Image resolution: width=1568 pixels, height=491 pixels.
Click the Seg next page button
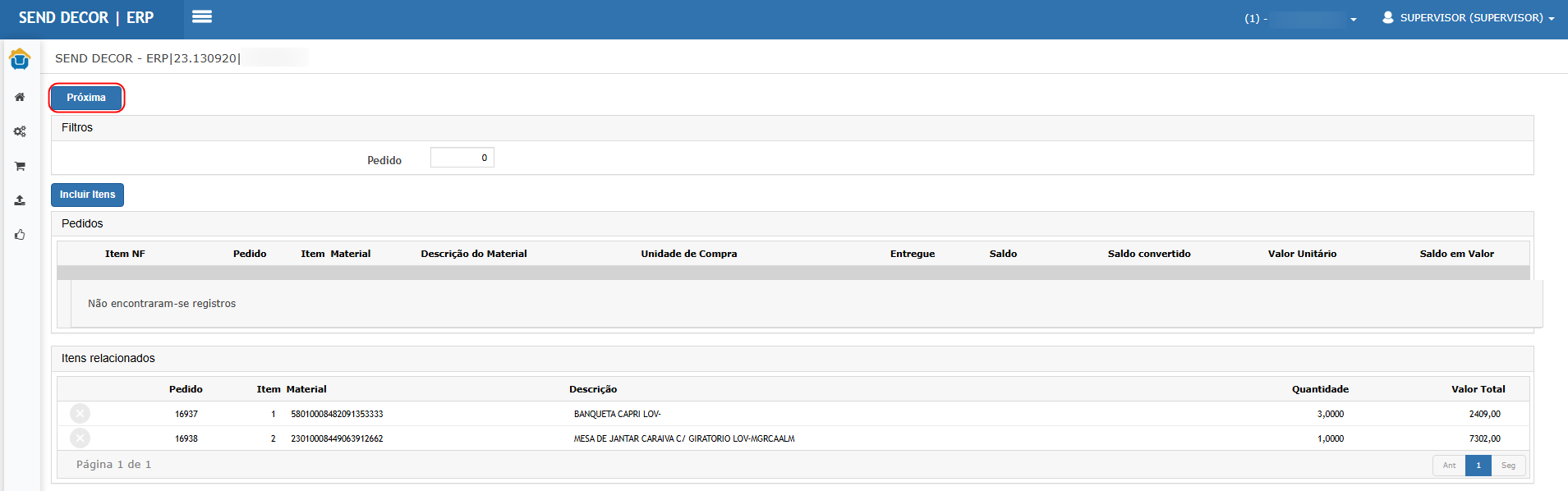tap(1508, 466)
